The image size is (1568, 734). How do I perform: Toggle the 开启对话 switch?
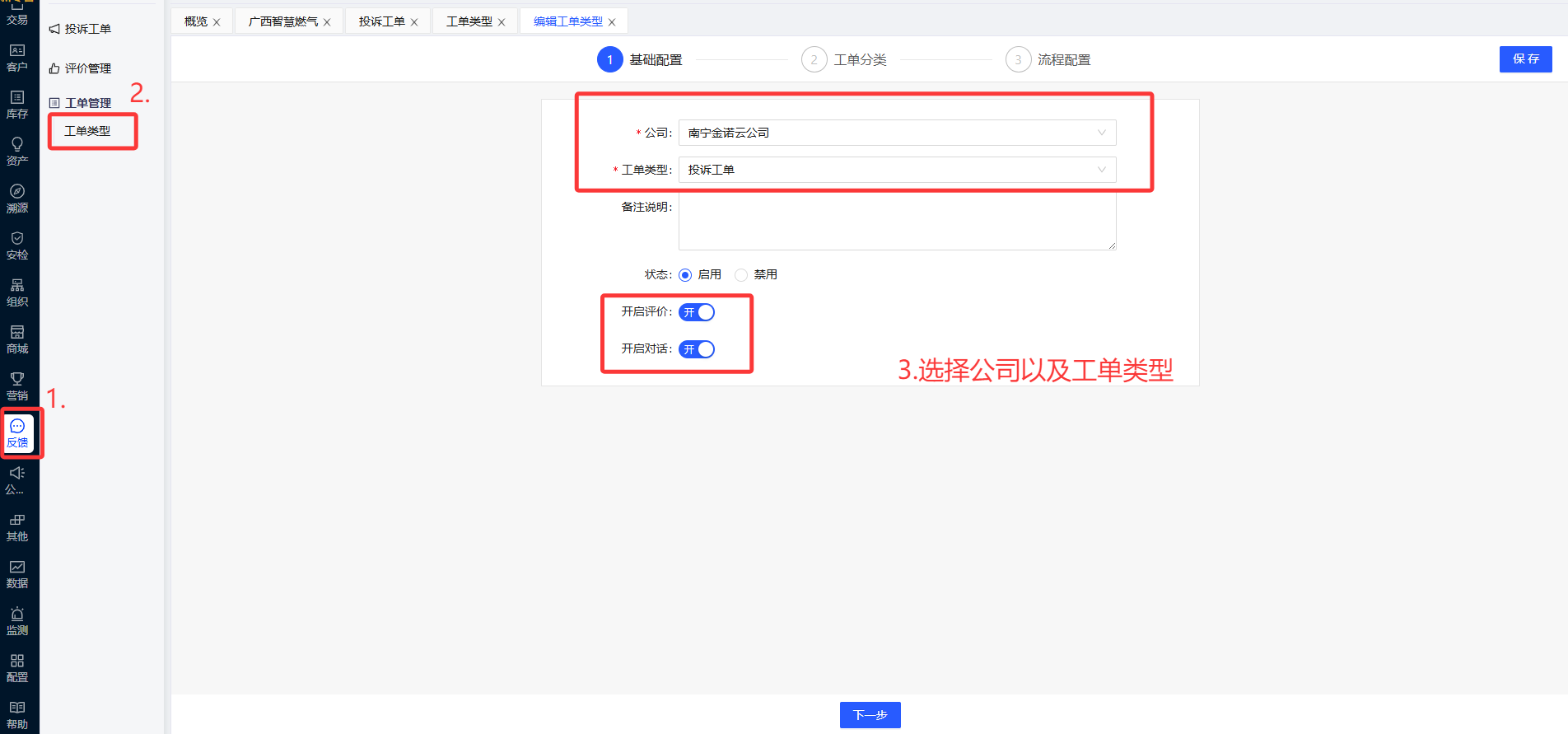[x=697, y=349]
